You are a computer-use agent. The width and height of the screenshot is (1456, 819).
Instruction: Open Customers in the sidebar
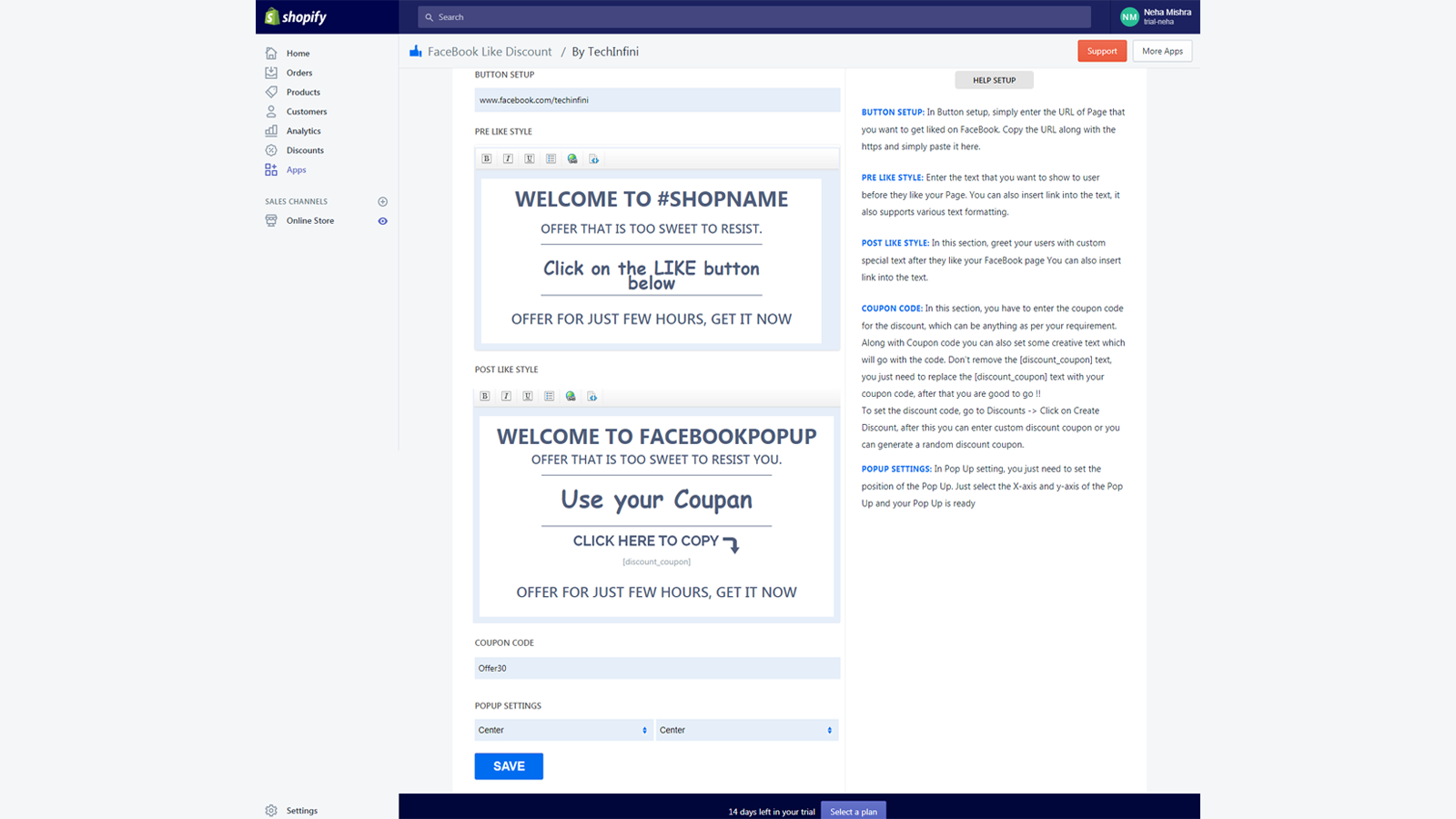[307, 112]
